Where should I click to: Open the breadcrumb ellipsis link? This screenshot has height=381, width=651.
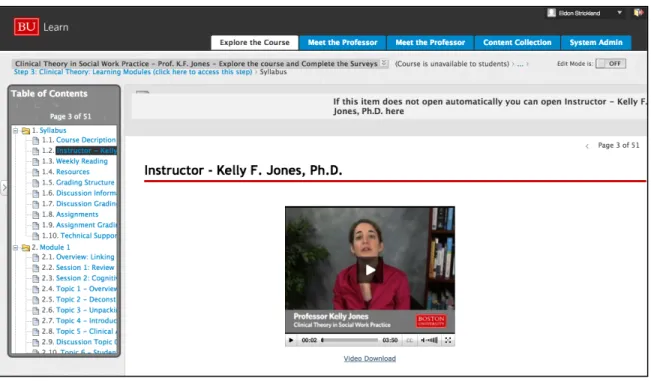coord(520,64)
